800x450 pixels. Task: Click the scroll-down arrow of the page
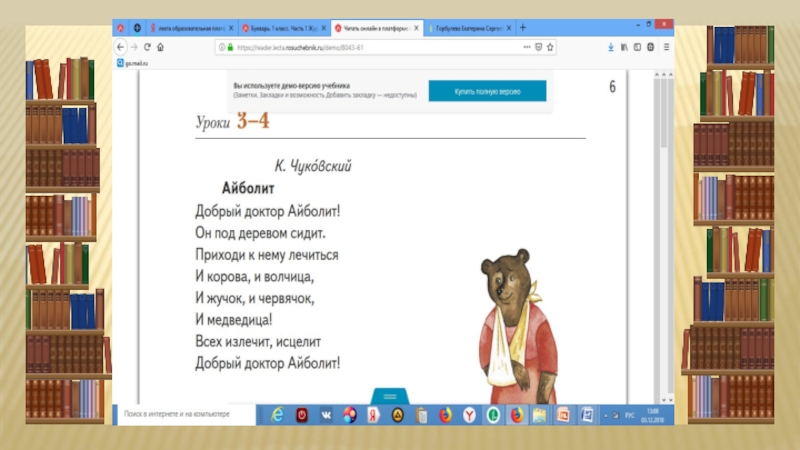tap(664, 400)
